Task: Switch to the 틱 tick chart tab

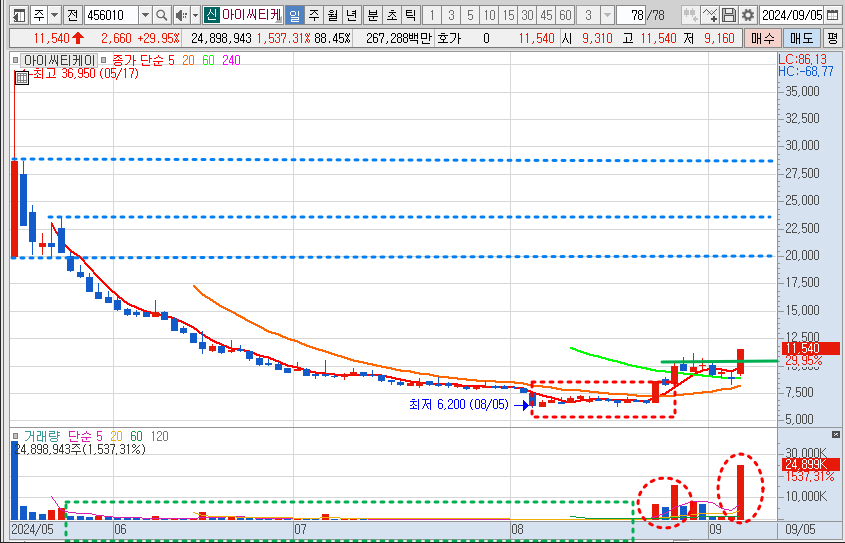Action: (410, 15)
